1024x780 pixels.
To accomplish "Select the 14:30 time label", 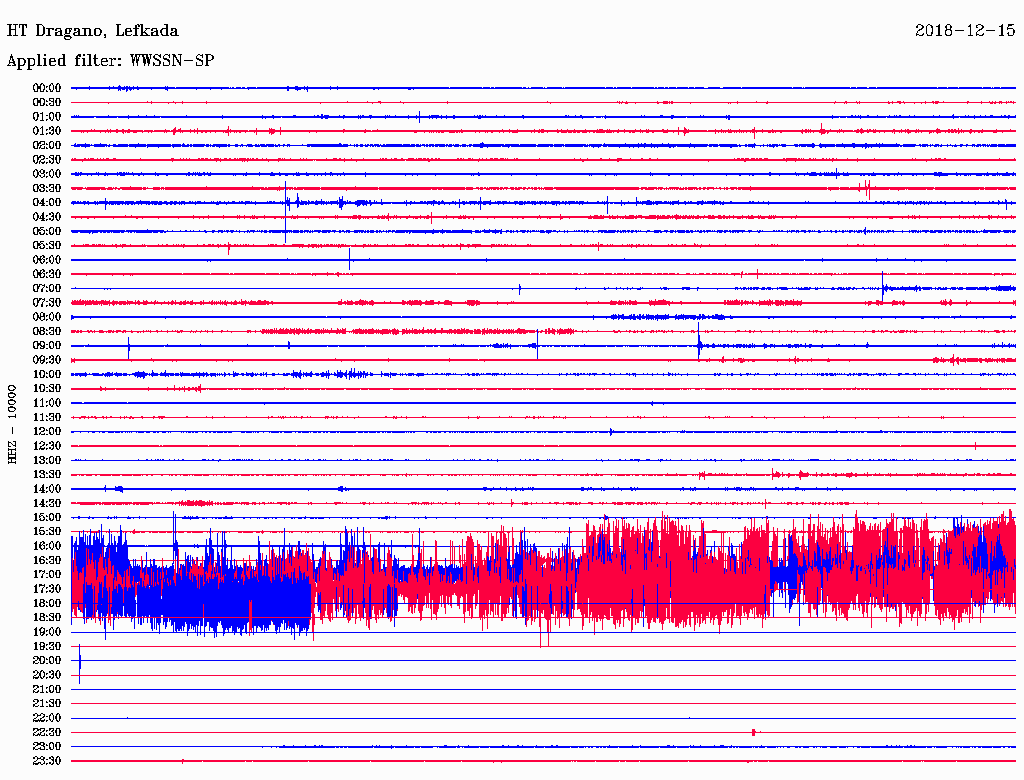I will [x=47, y=503].
